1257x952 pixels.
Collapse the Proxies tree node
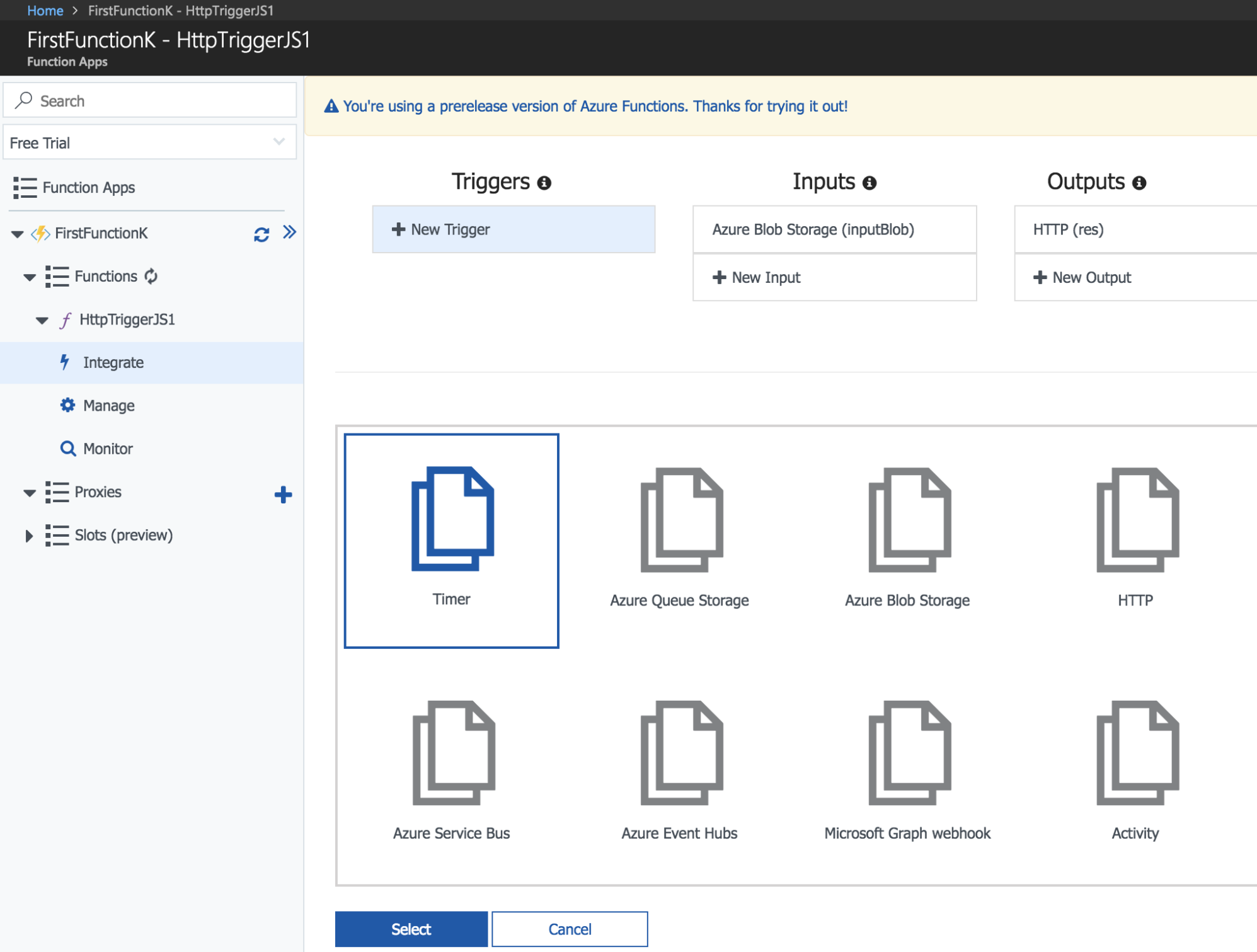[x=30, y=493]
